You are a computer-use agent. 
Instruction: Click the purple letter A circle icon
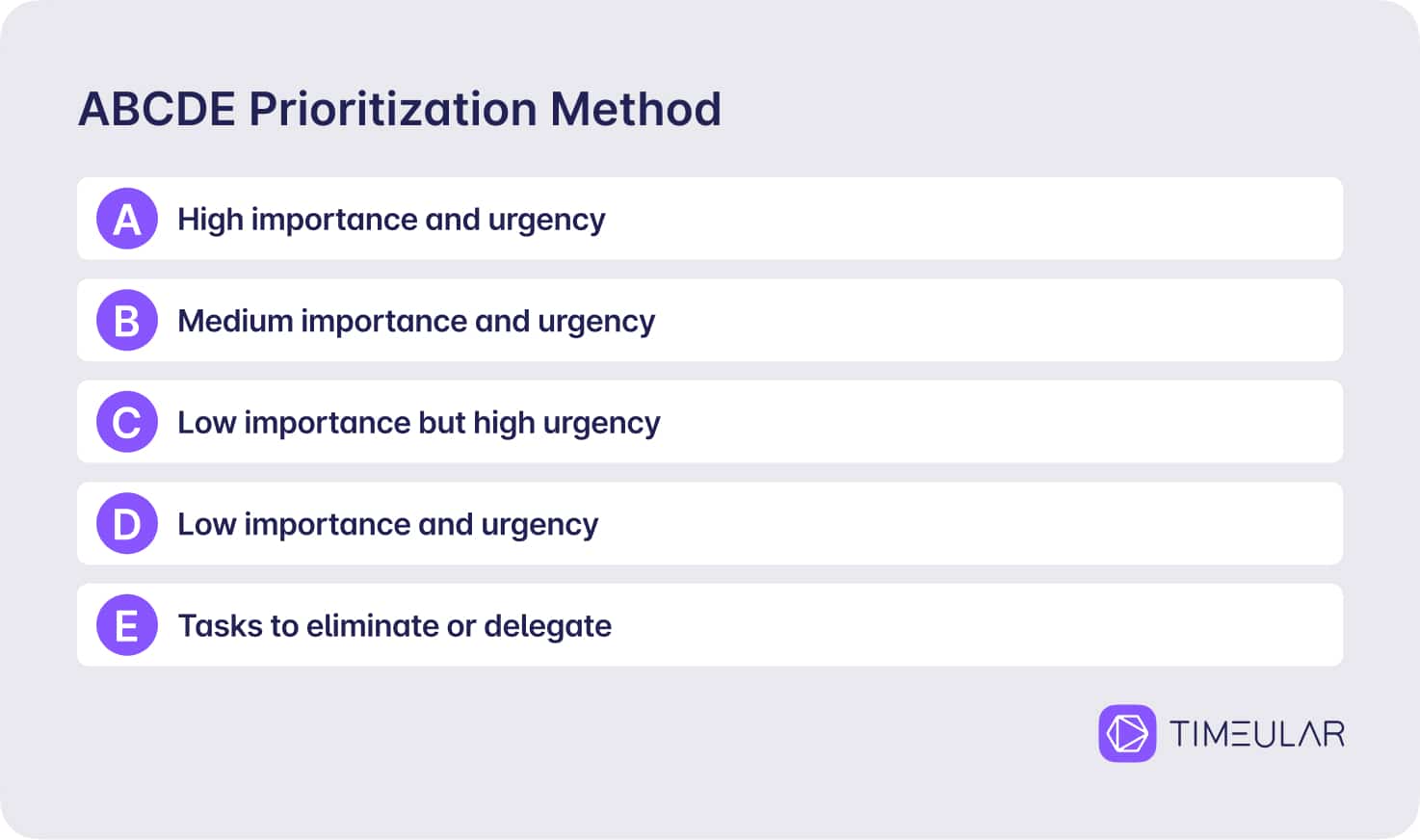[127, 219]
